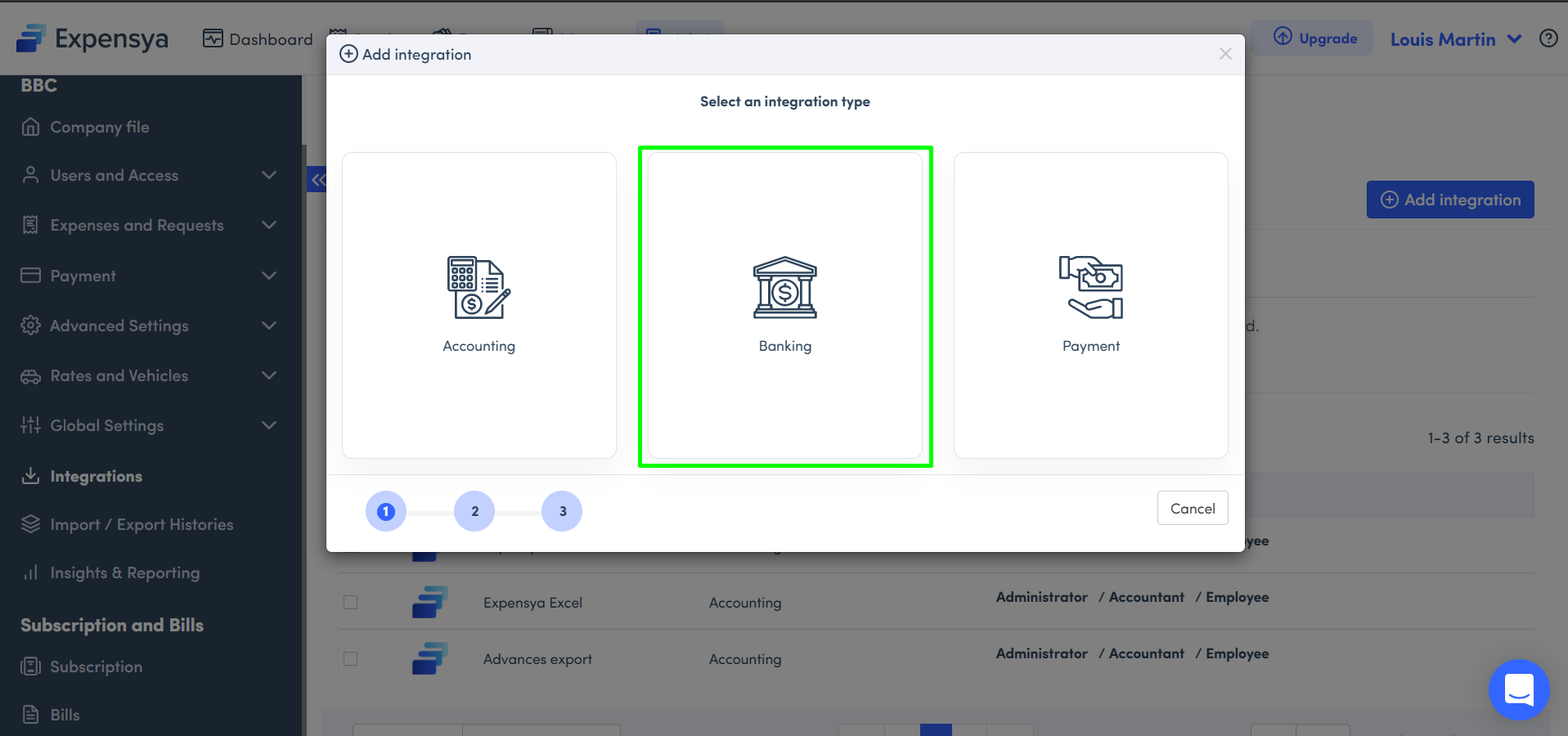1568x736 pixels.
Task: Choose the Banking integration icon
Action: 784,287
